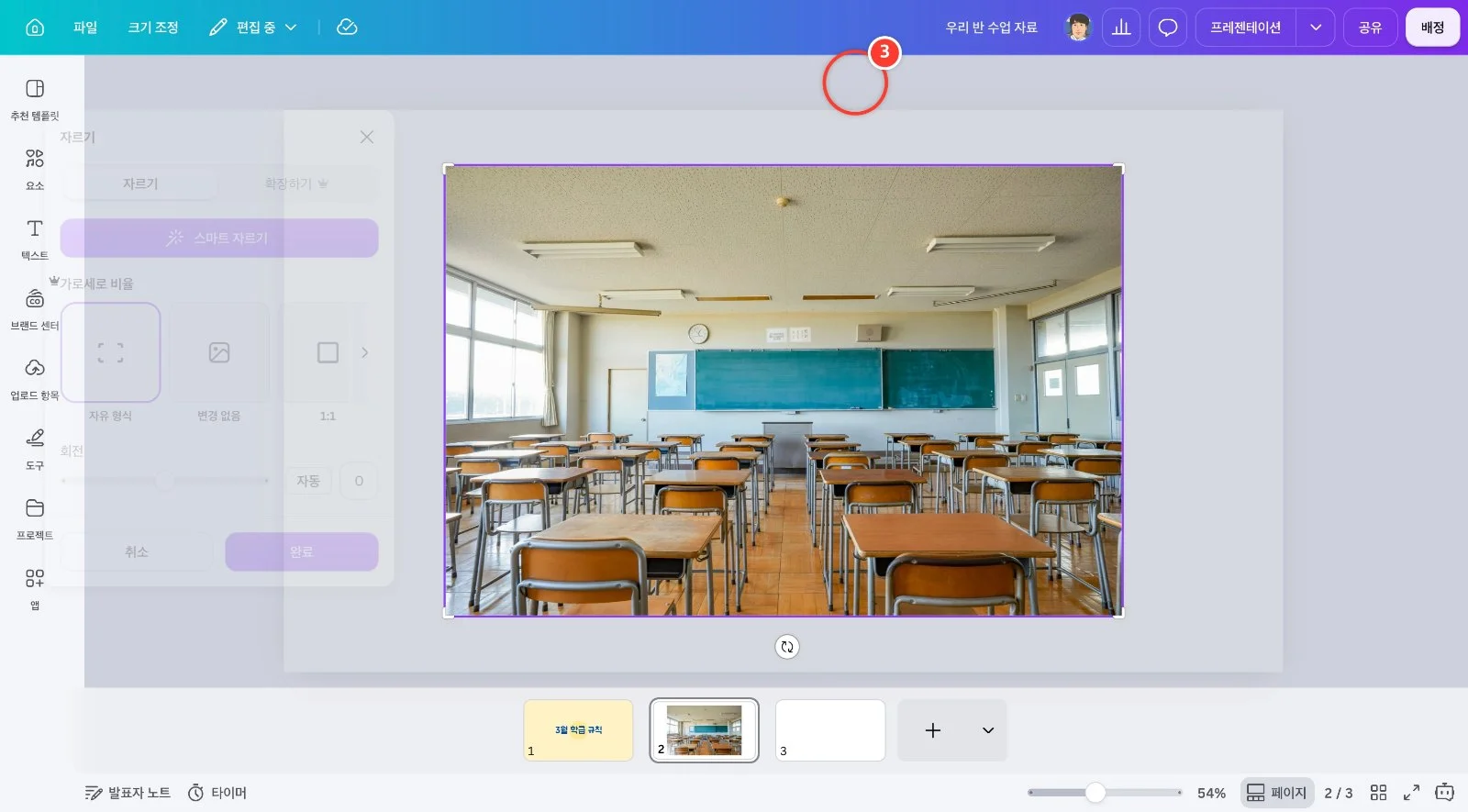Add a new page with plus

[933, 730]
